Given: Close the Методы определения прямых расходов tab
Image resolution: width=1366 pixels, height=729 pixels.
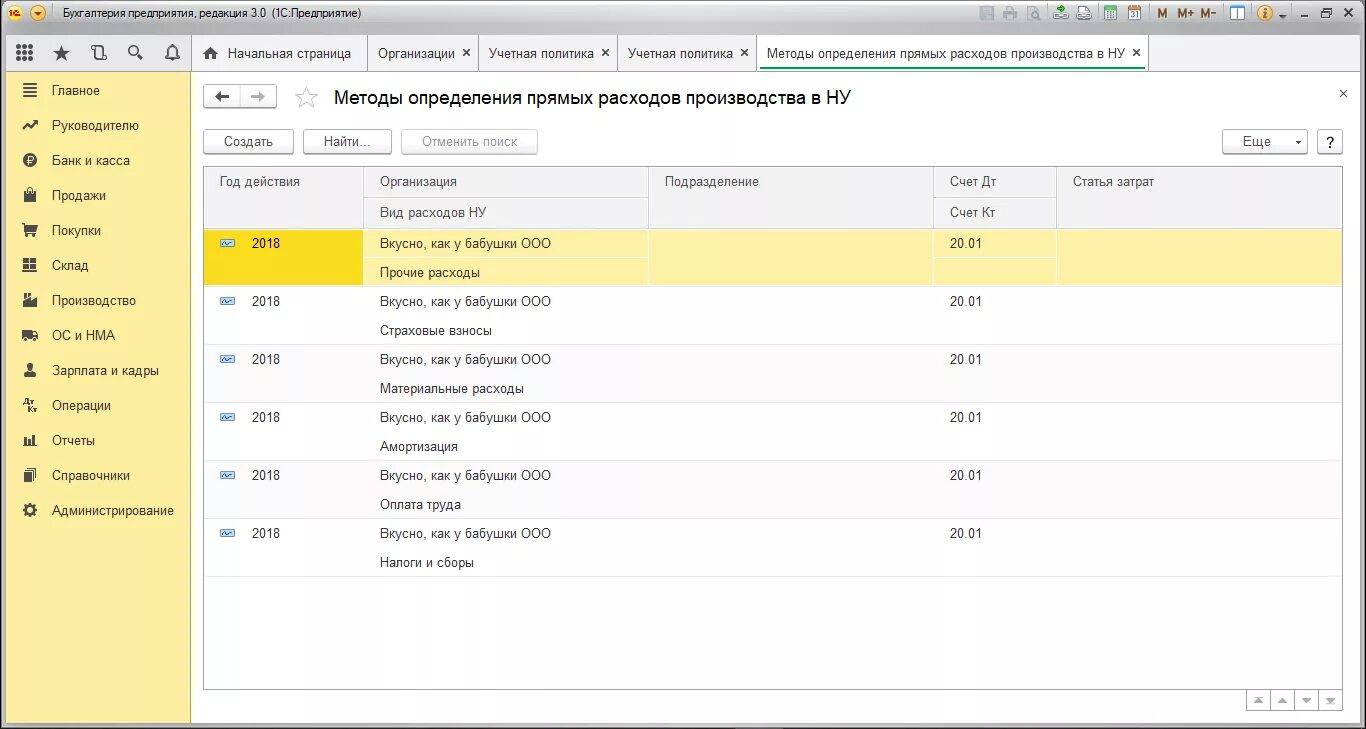Looking at the screenshot, I should 1136,53.
